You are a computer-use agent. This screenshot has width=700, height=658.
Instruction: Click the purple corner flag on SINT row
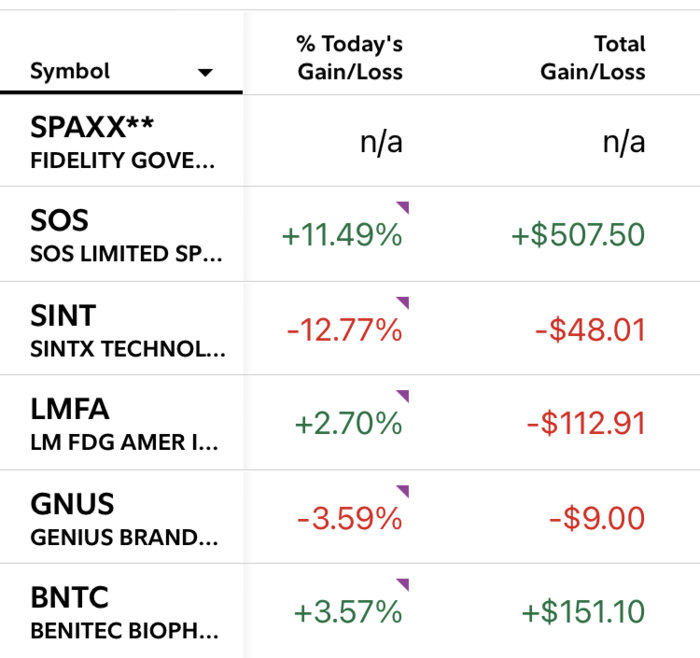tap(404, 302)
